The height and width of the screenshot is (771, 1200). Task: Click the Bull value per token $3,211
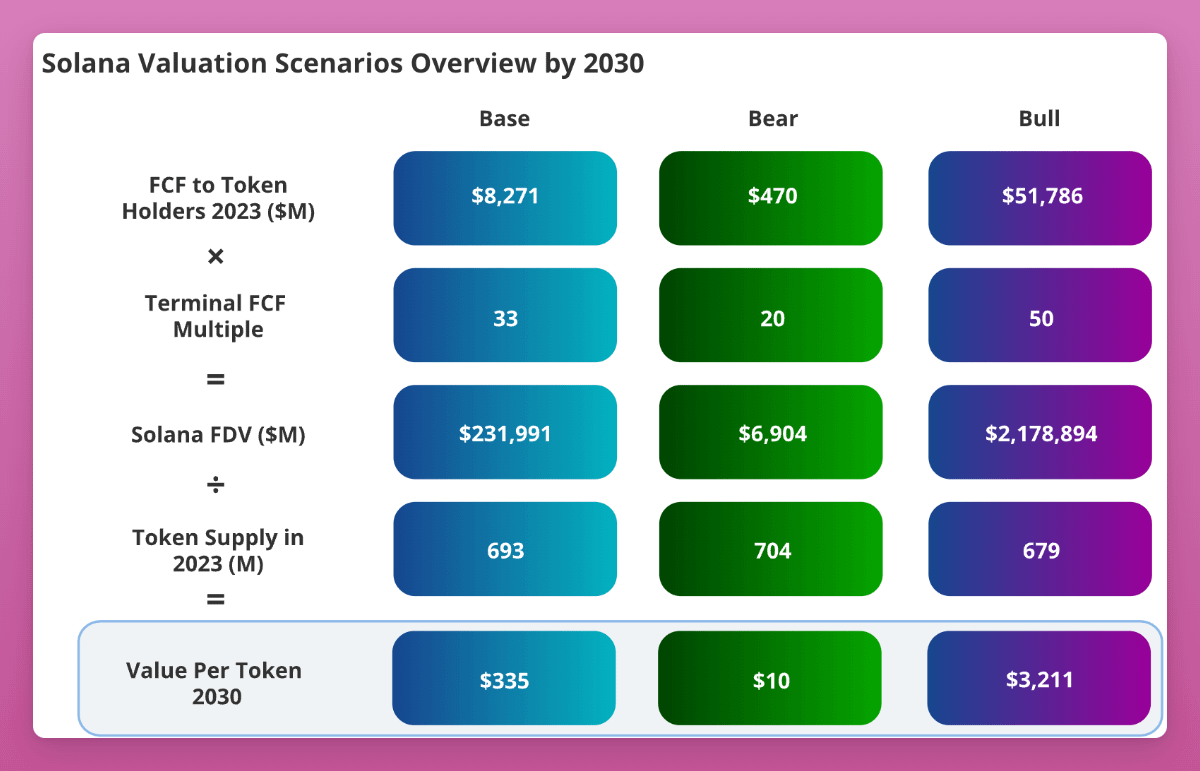tap(1039, 678)
